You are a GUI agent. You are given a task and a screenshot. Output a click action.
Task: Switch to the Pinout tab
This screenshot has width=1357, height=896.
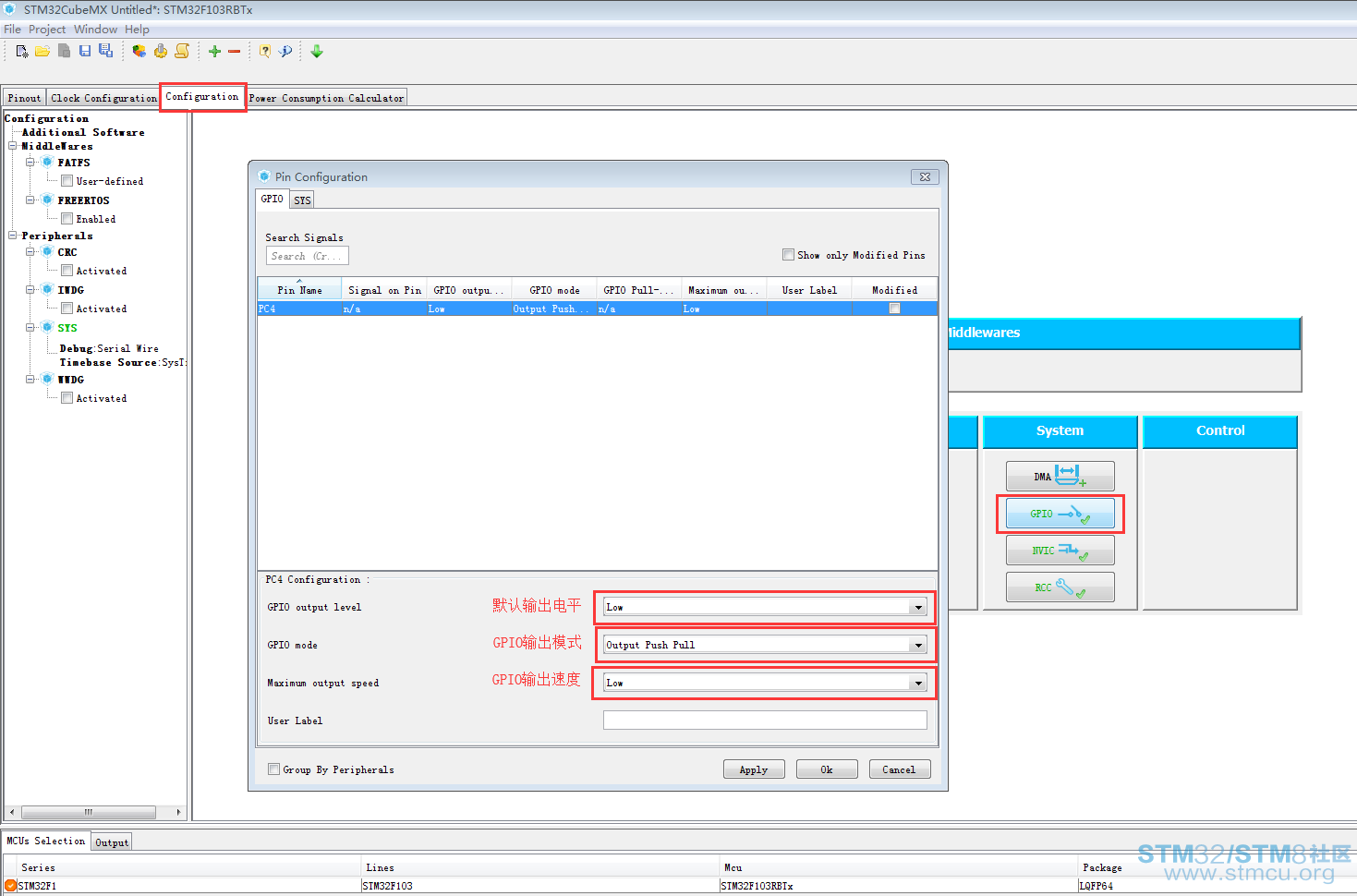[25, 98]
